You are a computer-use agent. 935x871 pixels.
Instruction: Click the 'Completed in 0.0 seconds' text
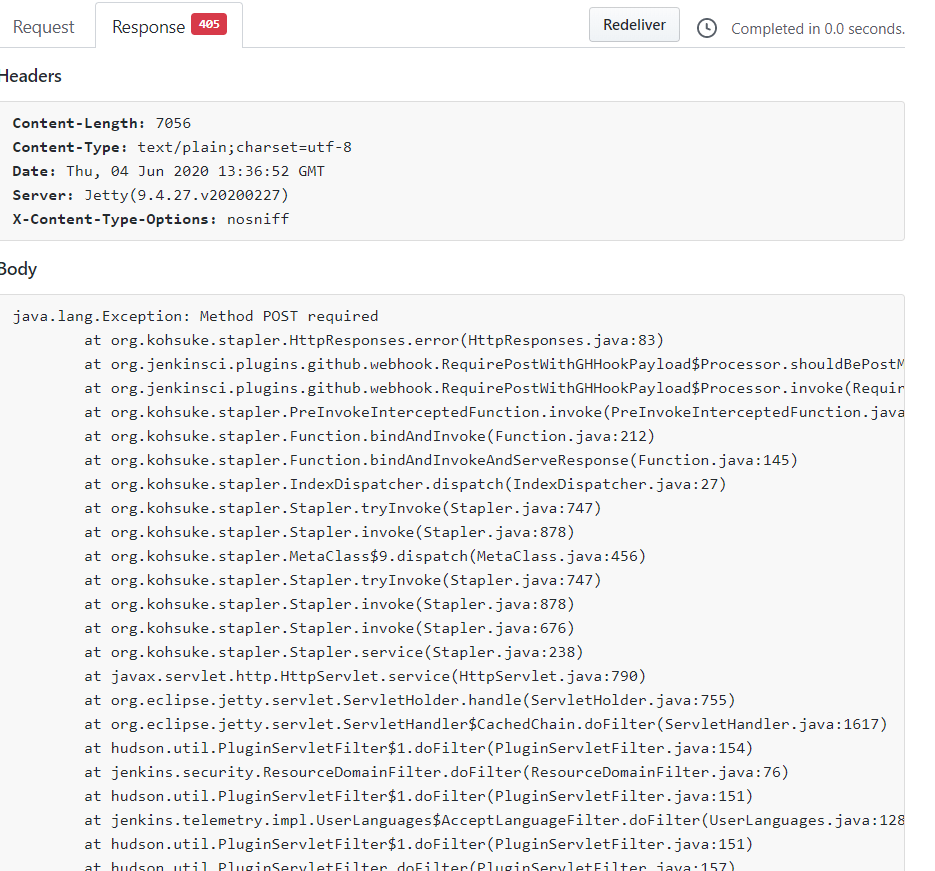[x=817, y=29]
